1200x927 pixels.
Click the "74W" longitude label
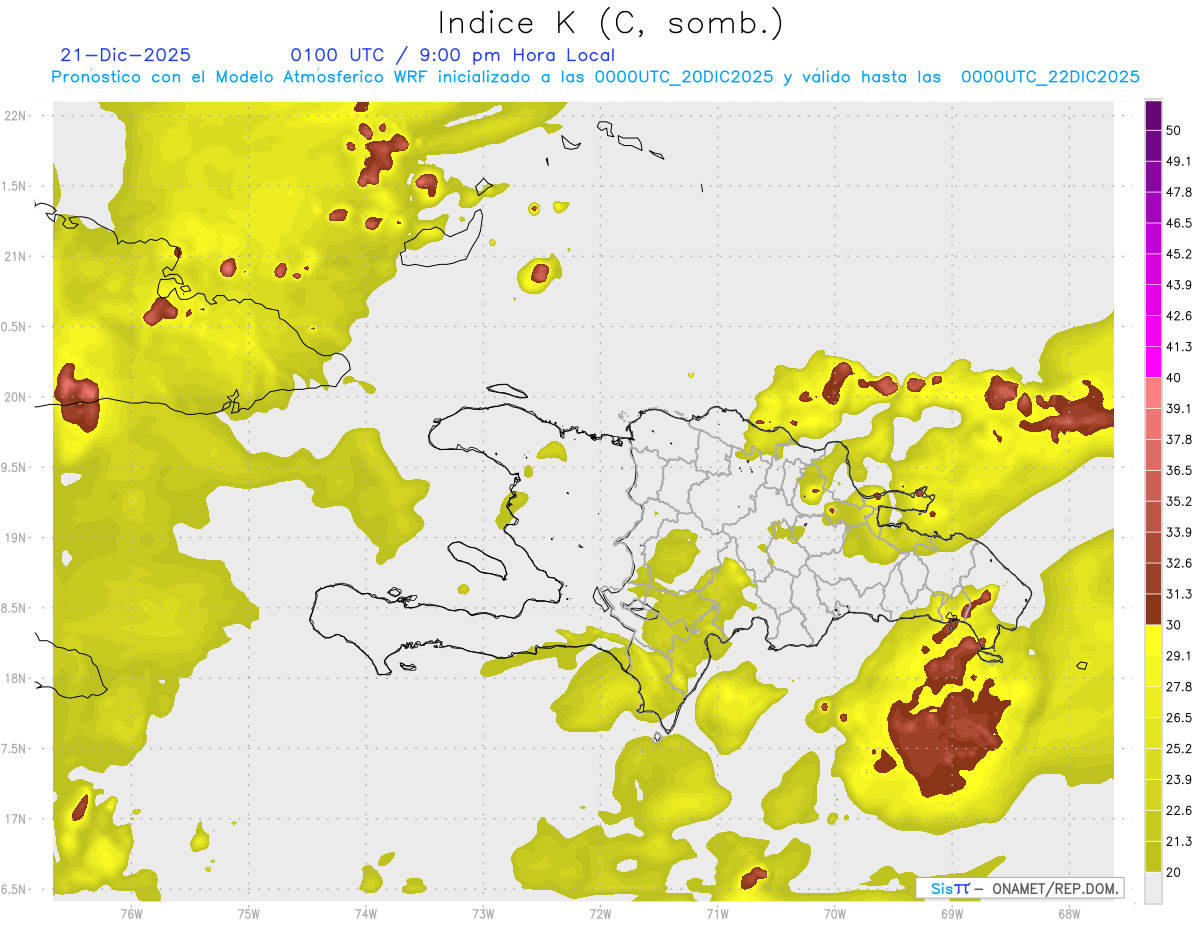coord(366,913)
